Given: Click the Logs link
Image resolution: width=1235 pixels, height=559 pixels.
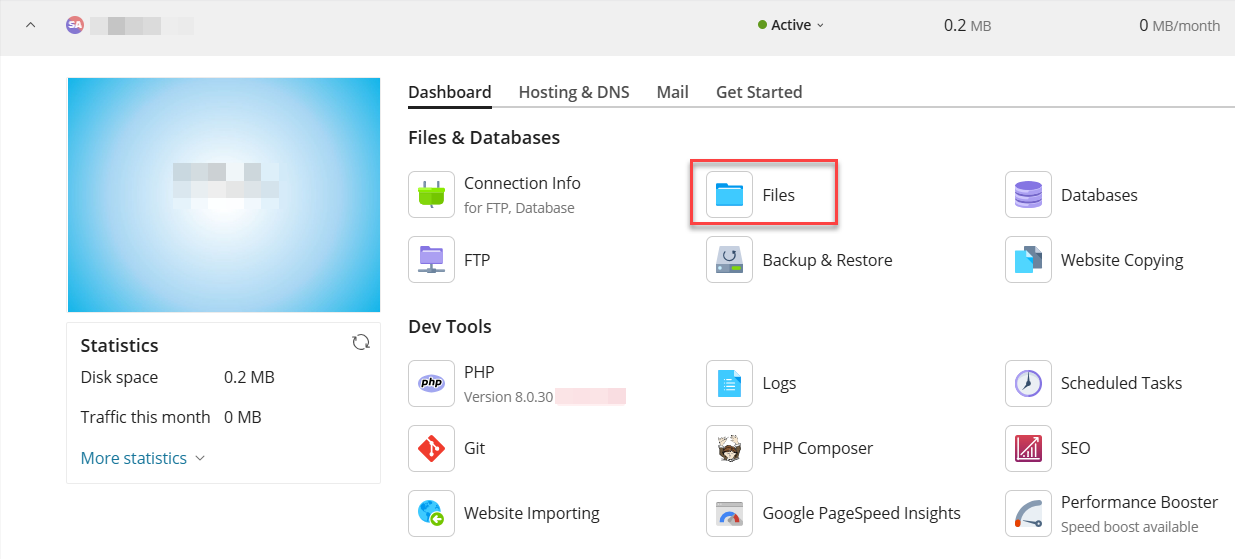Looking at the screenshot, I should pos(779,383).
